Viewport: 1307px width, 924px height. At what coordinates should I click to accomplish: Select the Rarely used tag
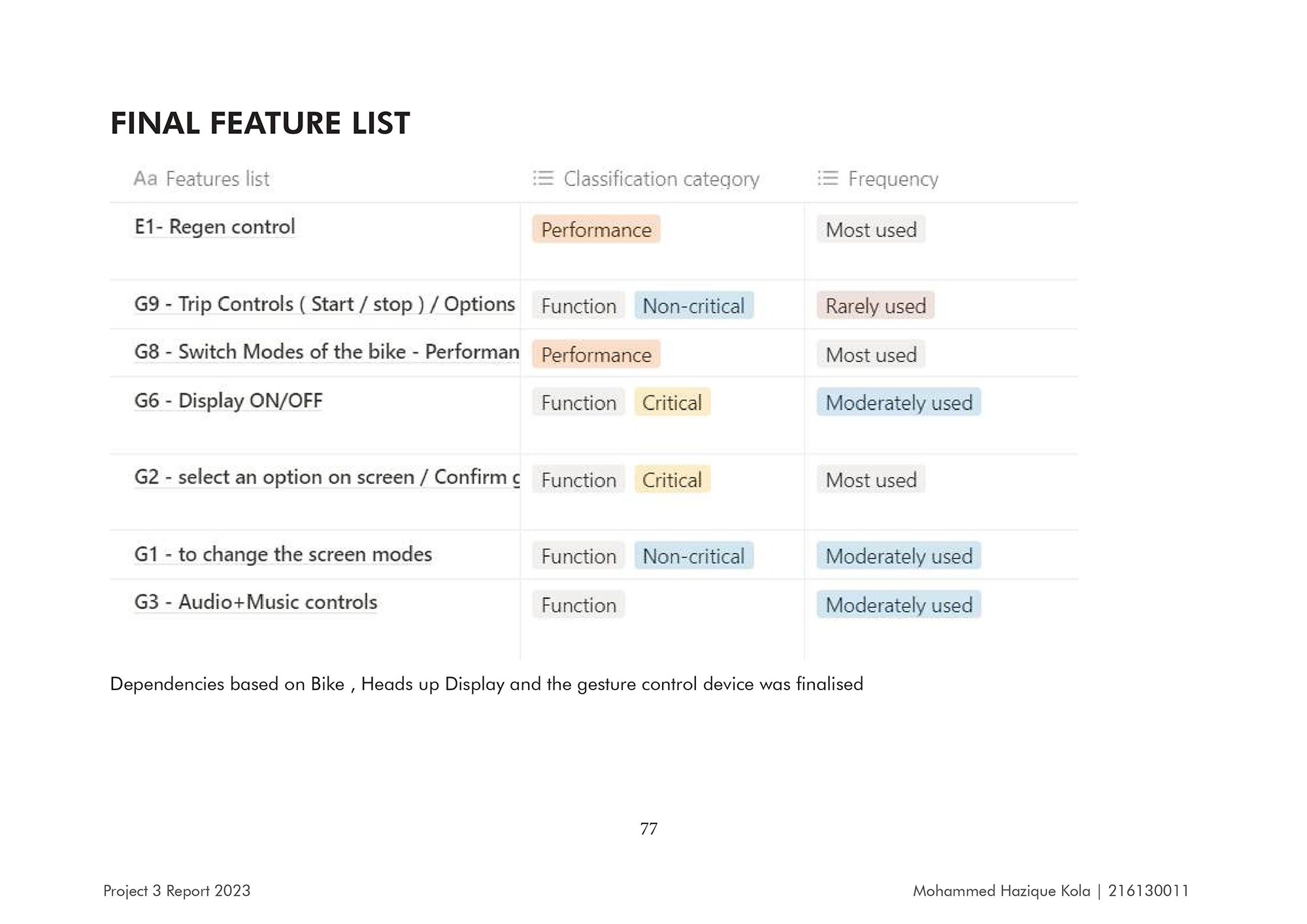[x=876, y=306]
